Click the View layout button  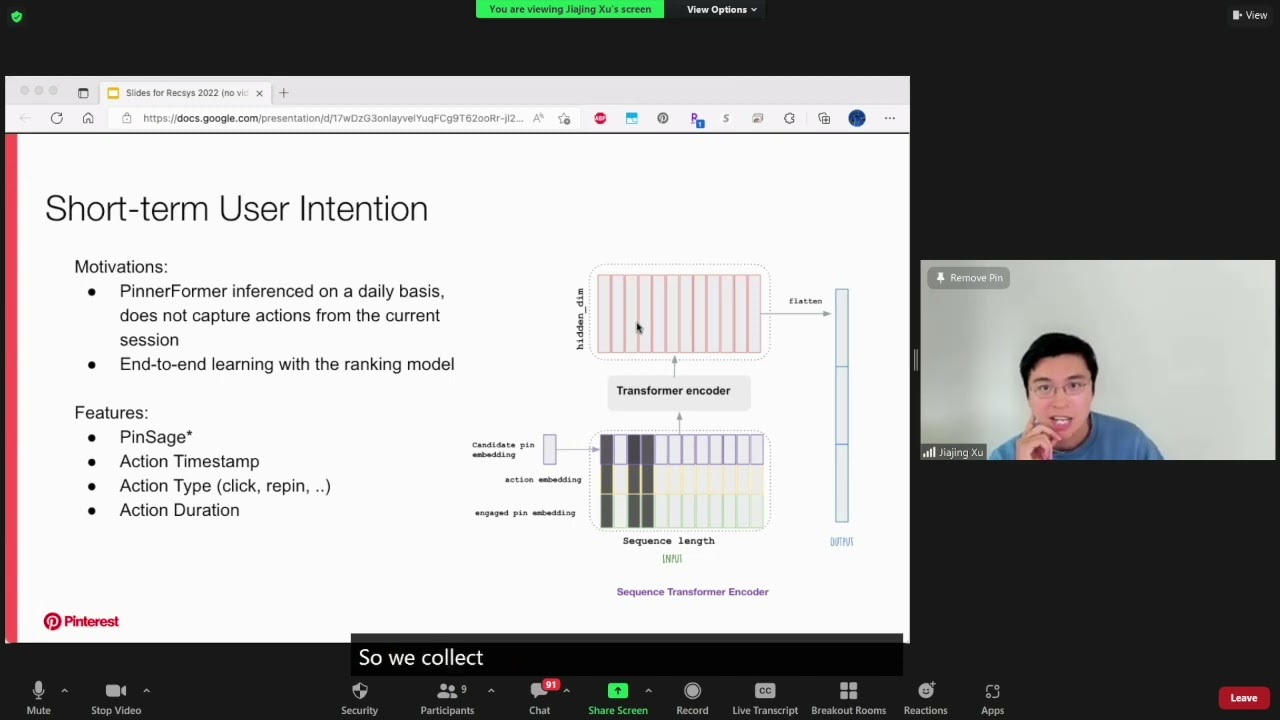point(1250,15)
